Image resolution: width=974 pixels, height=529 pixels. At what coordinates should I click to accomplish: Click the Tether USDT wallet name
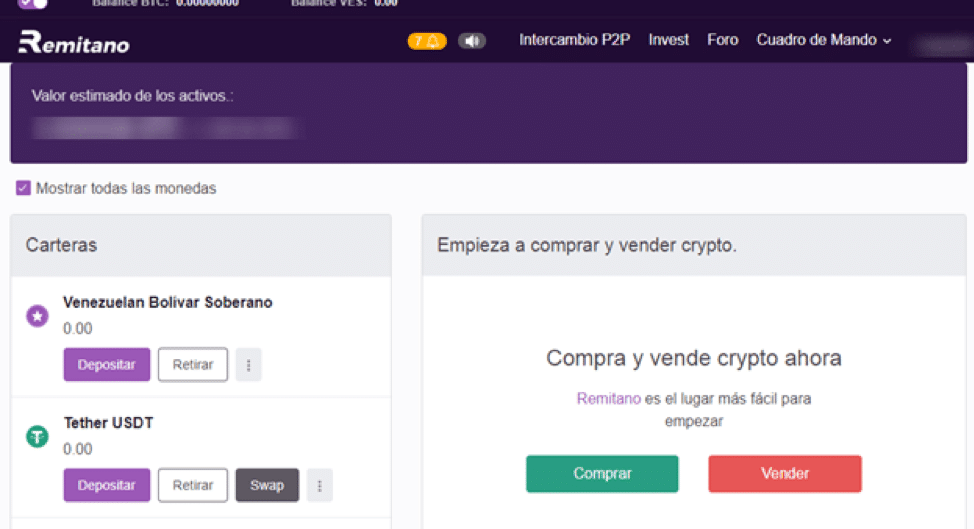pyautogui.click(x=108, y=423)
